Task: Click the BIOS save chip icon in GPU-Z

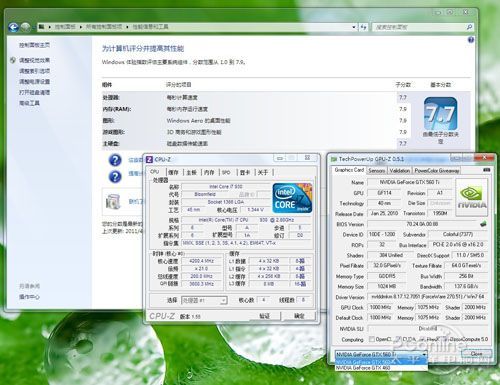Action: [483, 224]
